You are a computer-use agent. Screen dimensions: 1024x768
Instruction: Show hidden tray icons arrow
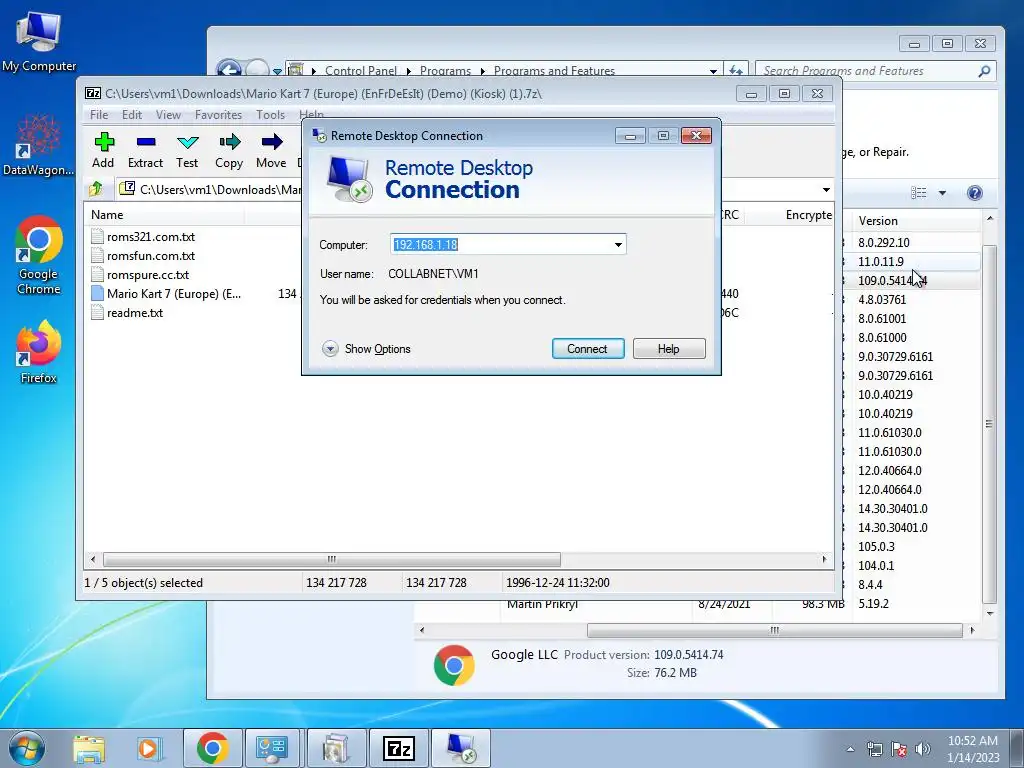point(850,749)
